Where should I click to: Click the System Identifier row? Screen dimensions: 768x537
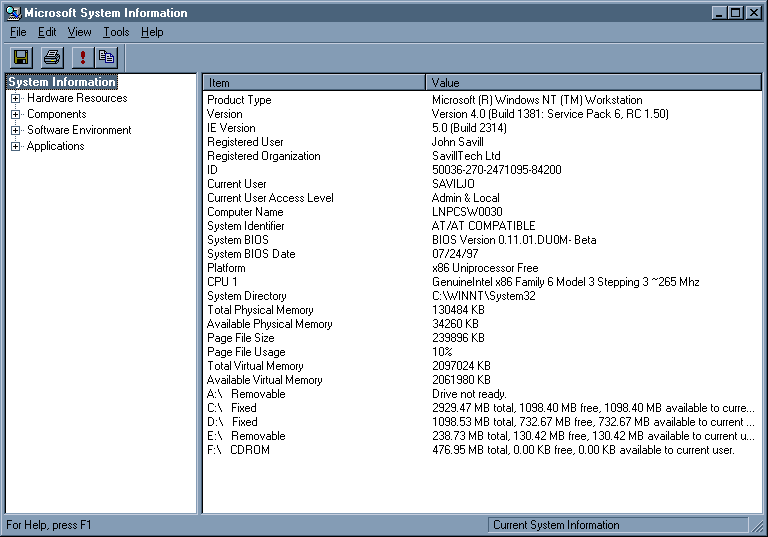(x=482, y=226)
